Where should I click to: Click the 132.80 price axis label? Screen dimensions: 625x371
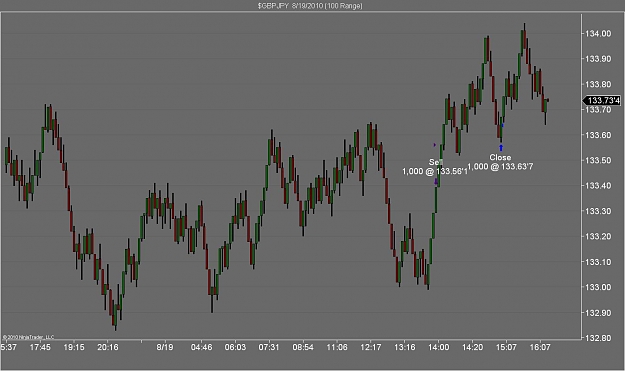(597, 338)
